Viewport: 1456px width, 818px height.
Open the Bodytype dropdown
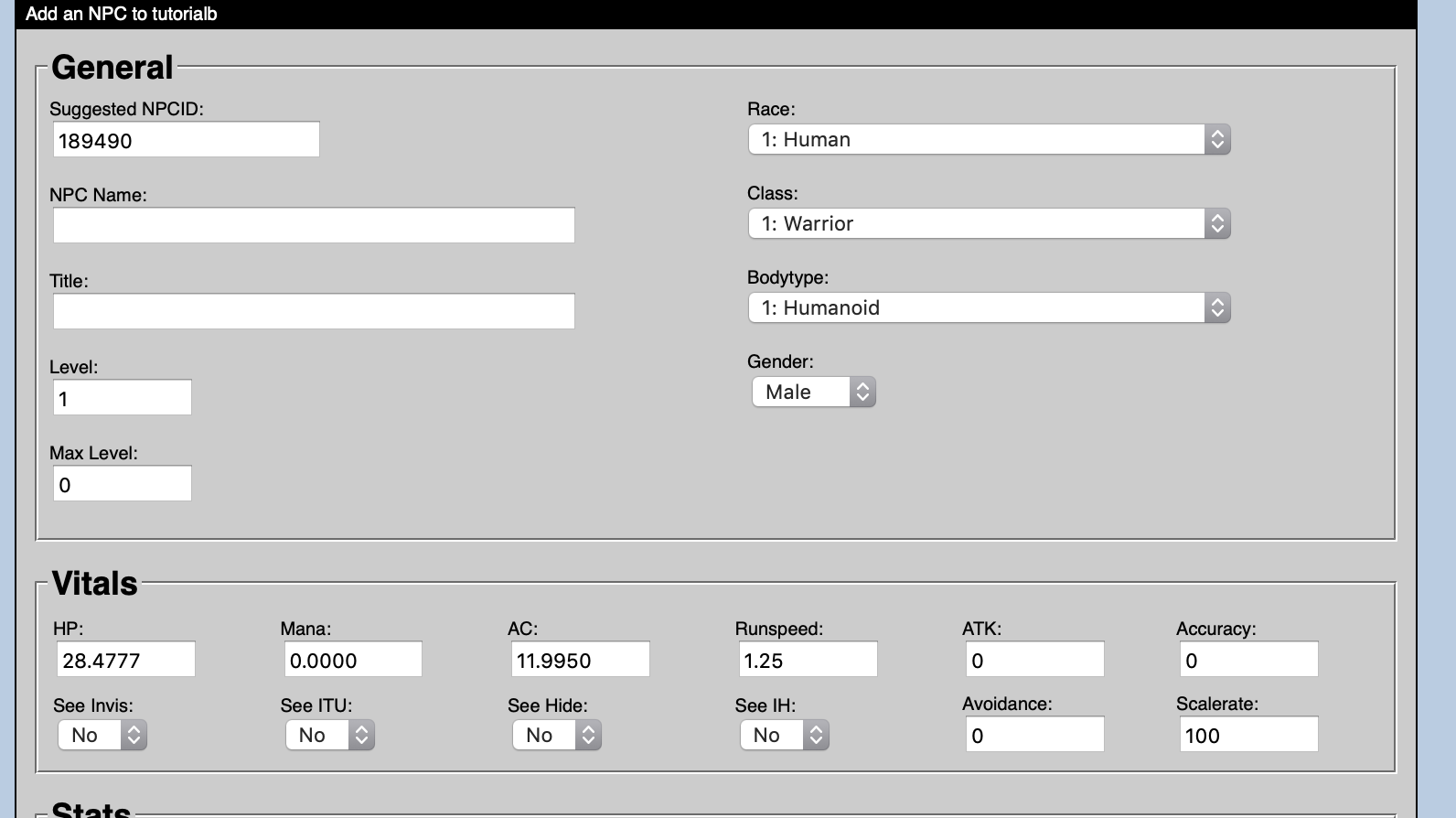989,307
